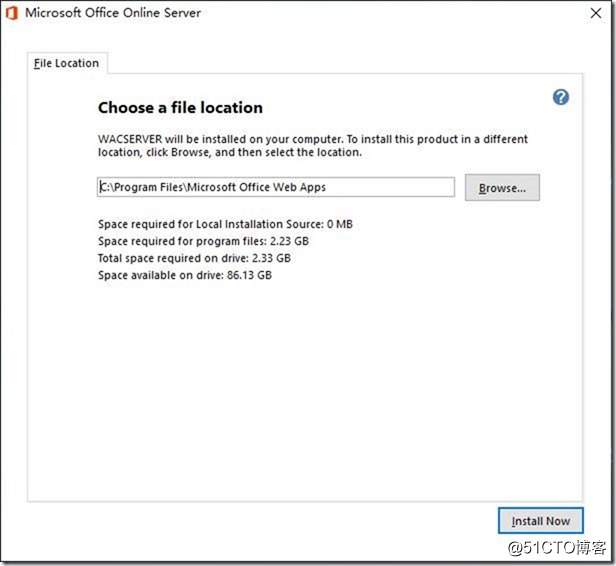Select the File Location tab
This screenshot has width=616, height=566.
pyautogui.click(x=66, y=63)
